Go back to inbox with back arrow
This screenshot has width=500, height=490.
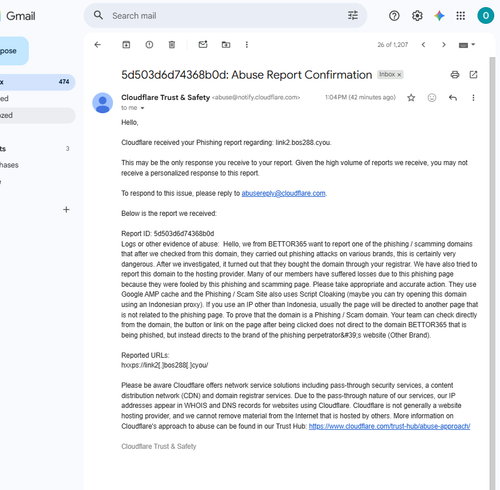click(97, 45)
